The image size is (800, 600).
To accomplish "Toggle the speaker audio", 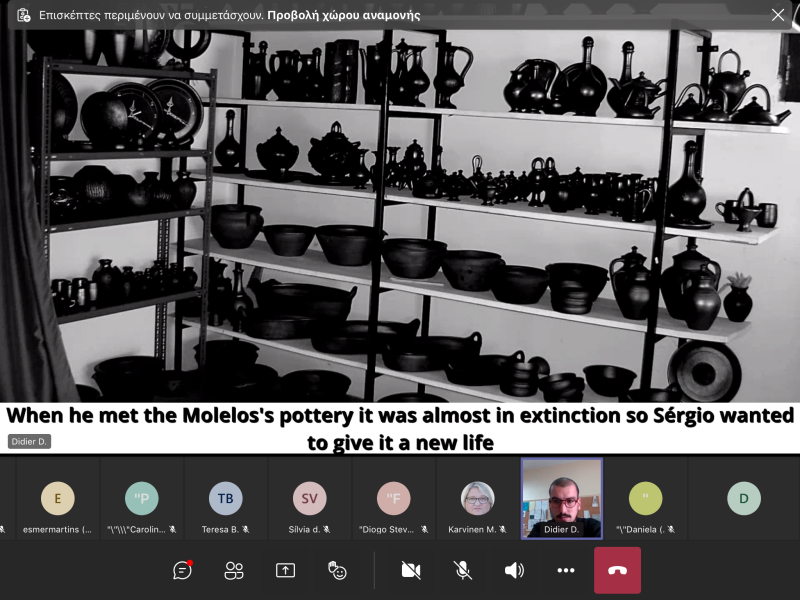I will point(514,570).
